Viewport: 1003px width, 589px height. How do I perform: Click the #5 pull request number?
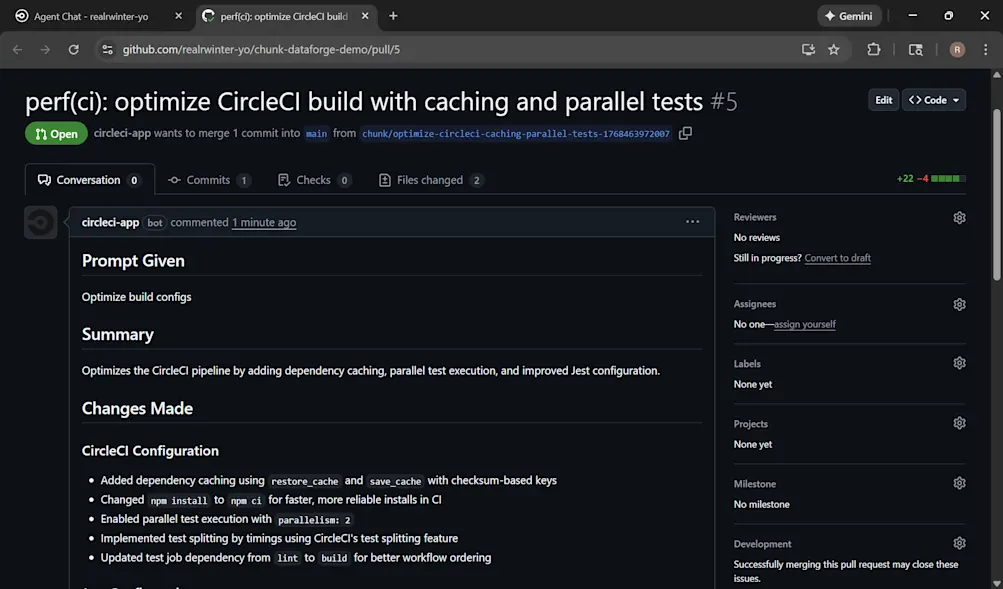(x=723, y=101)
